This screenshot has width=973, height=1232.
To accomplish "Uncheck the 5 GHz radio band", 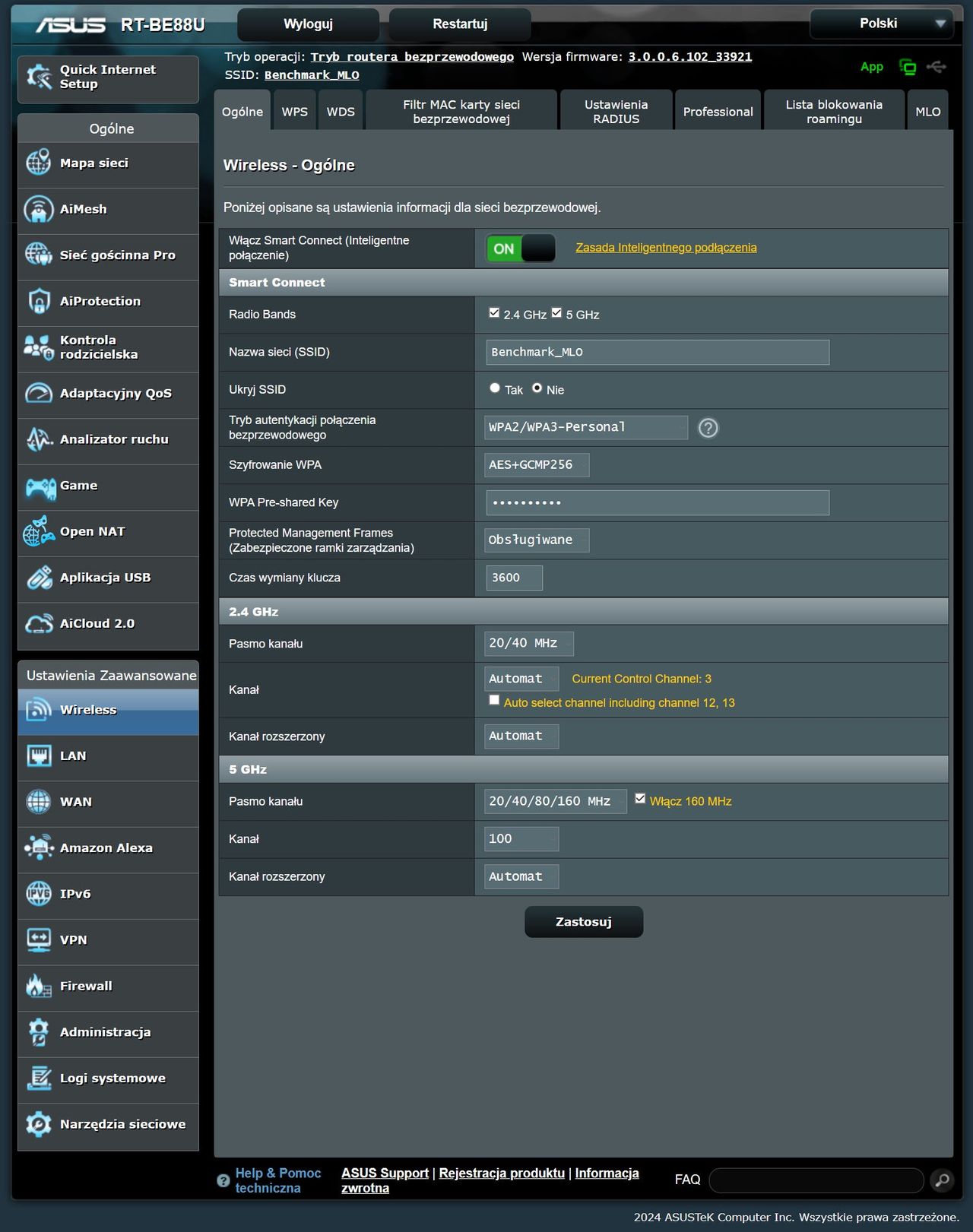I will pos(556,313).
